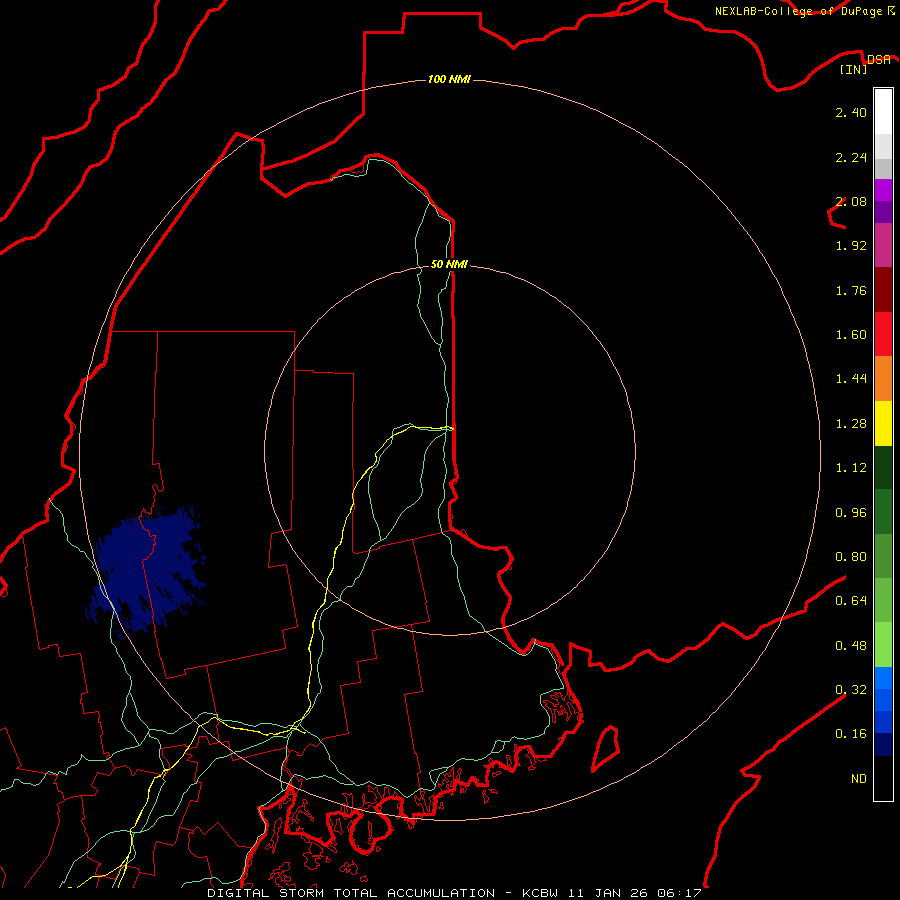Click the [IN] units label
The width and height of the screenshot is (900, 900).
854,69
